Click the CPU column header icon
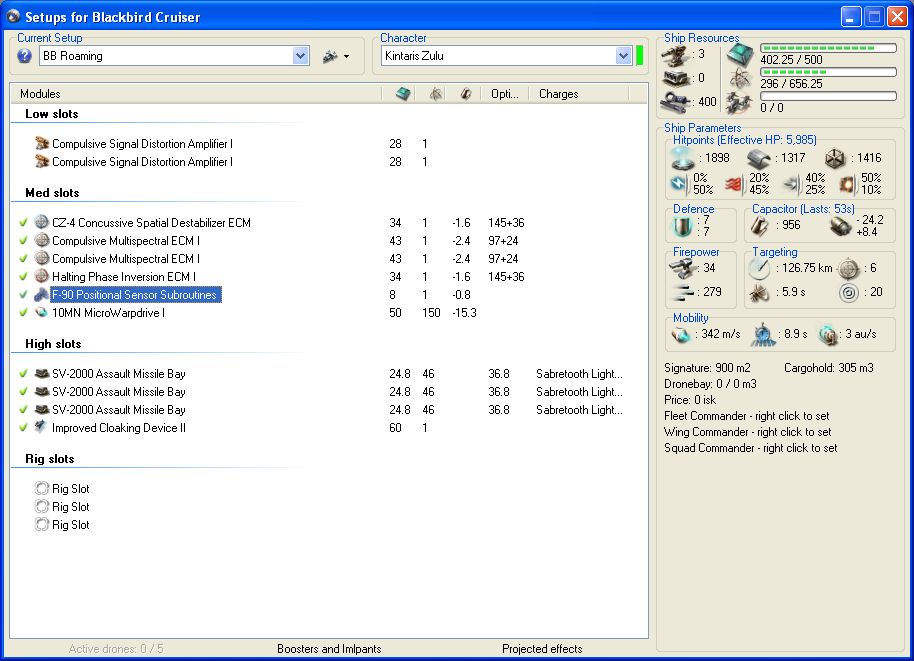The width and height of the screenshot is (914, 661). click(403, 93)
